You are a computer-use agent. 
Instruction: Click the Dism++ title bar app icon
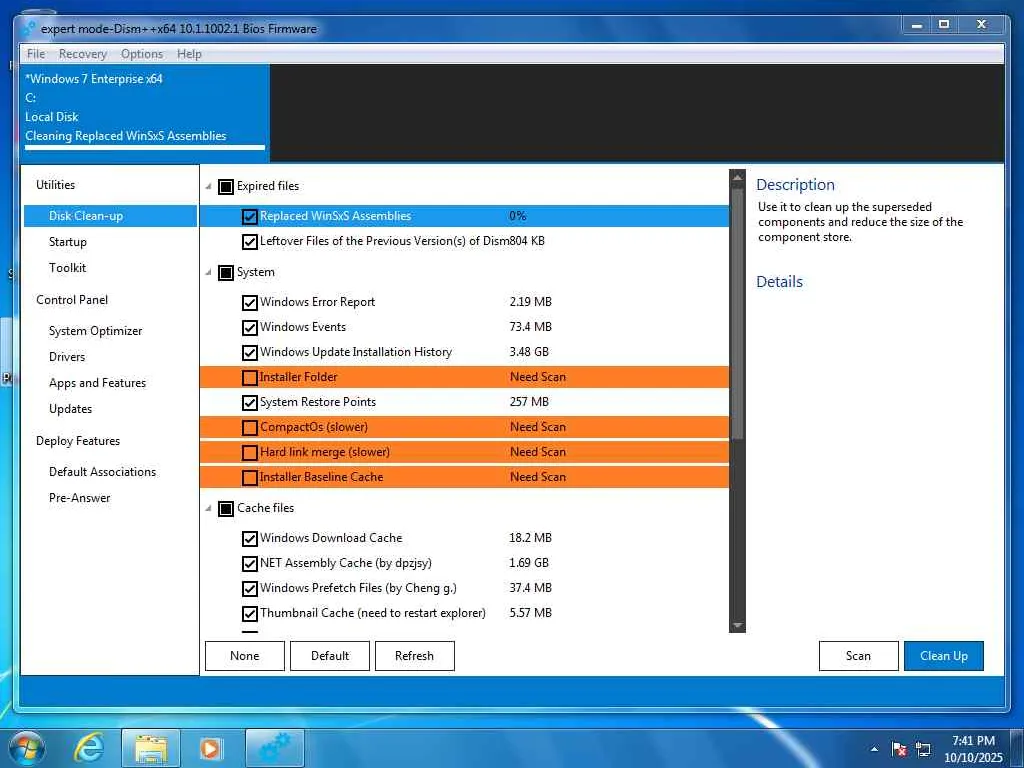pyautogui.click(x=28, y=29)
